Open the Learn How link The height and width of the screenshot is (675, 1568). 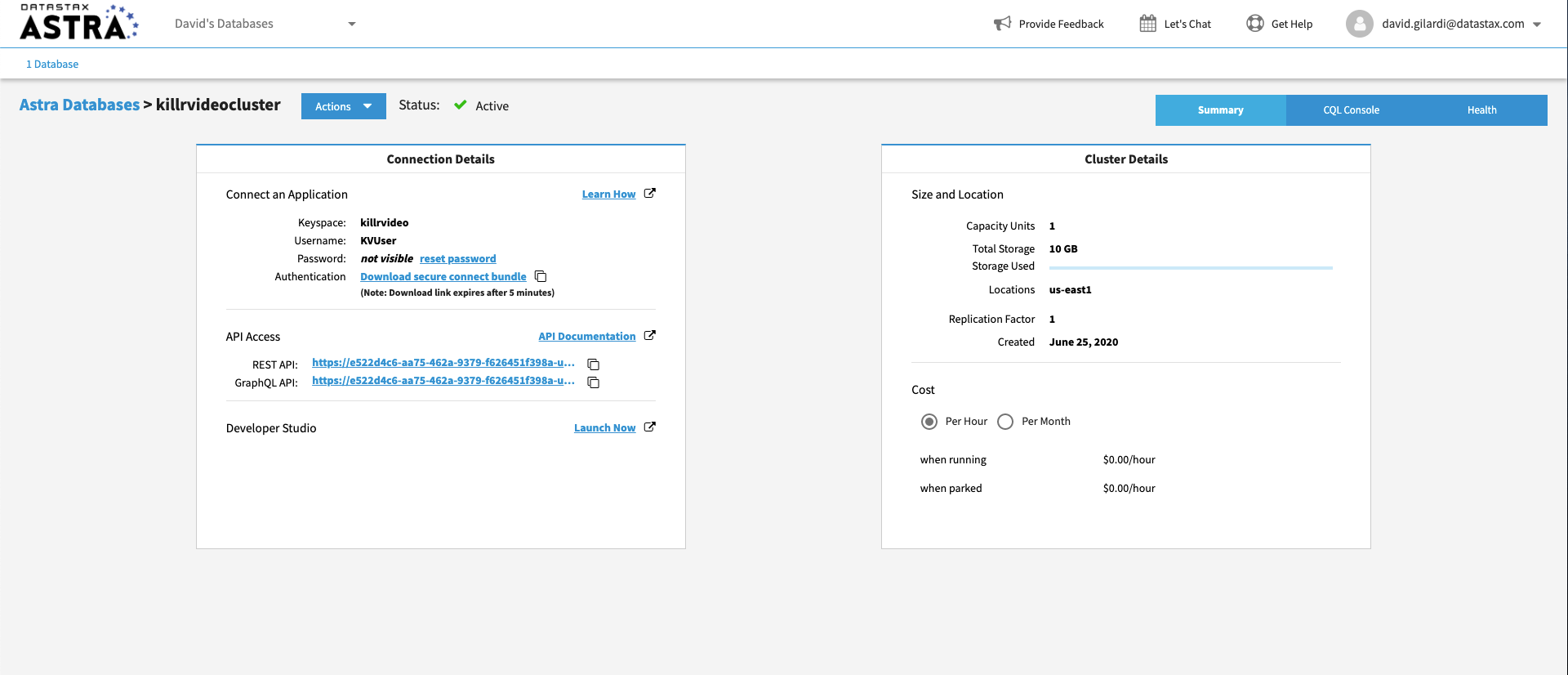point(608,194)
